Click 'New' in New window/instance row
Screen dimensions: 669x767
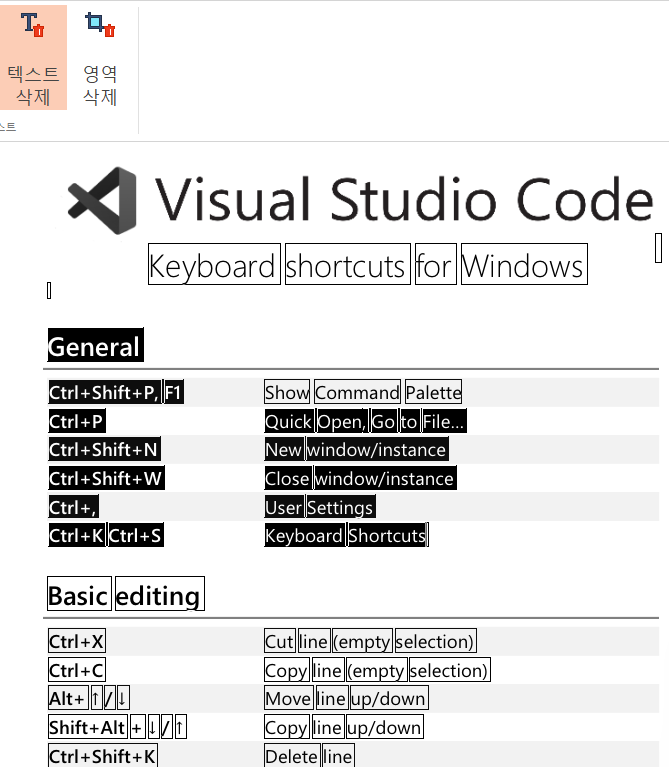pyautogui.click(x=284, y=450)
